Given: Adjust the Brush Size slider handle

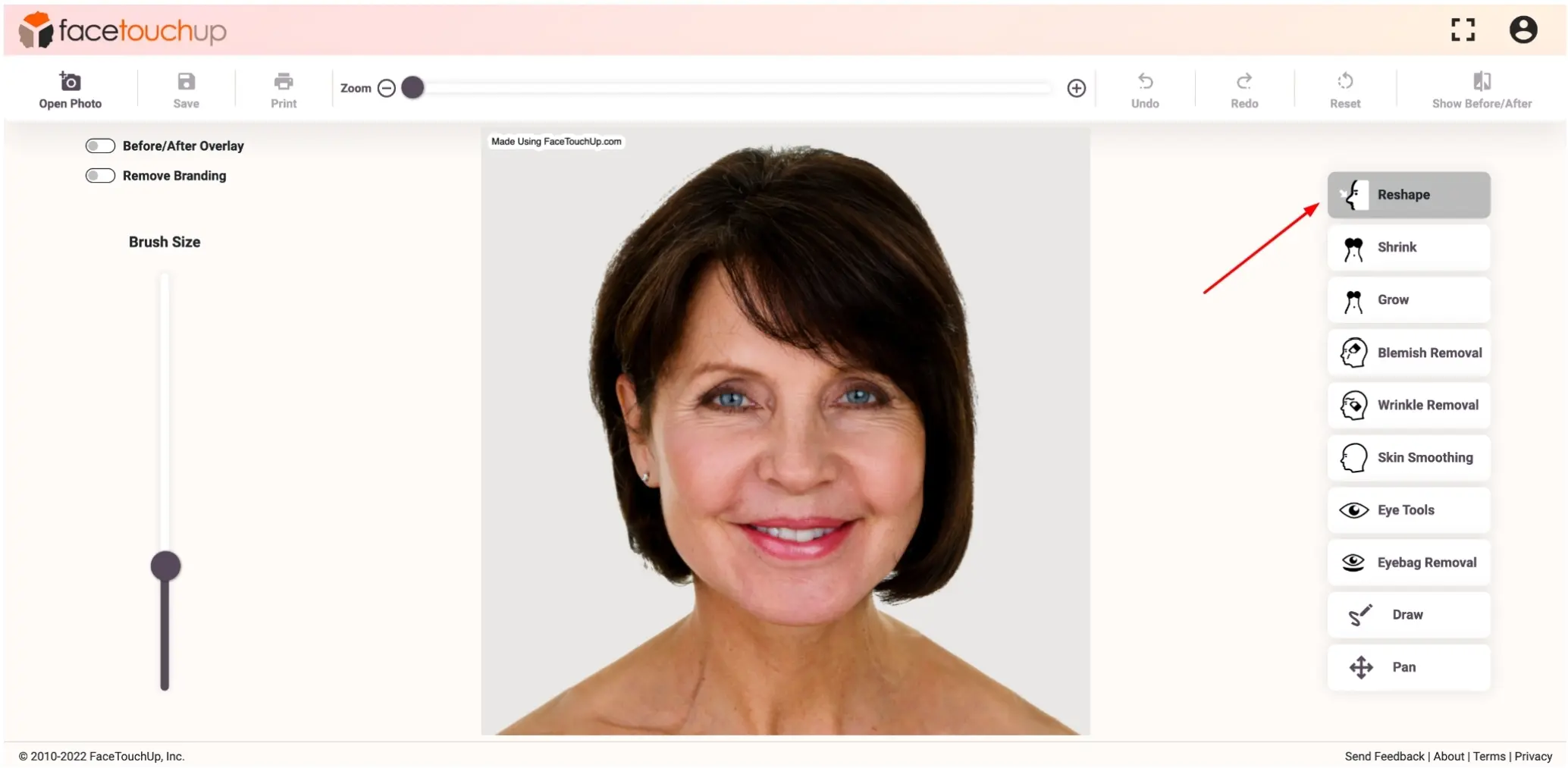Looking at the screenshot, I should click(x=165, y=565).
